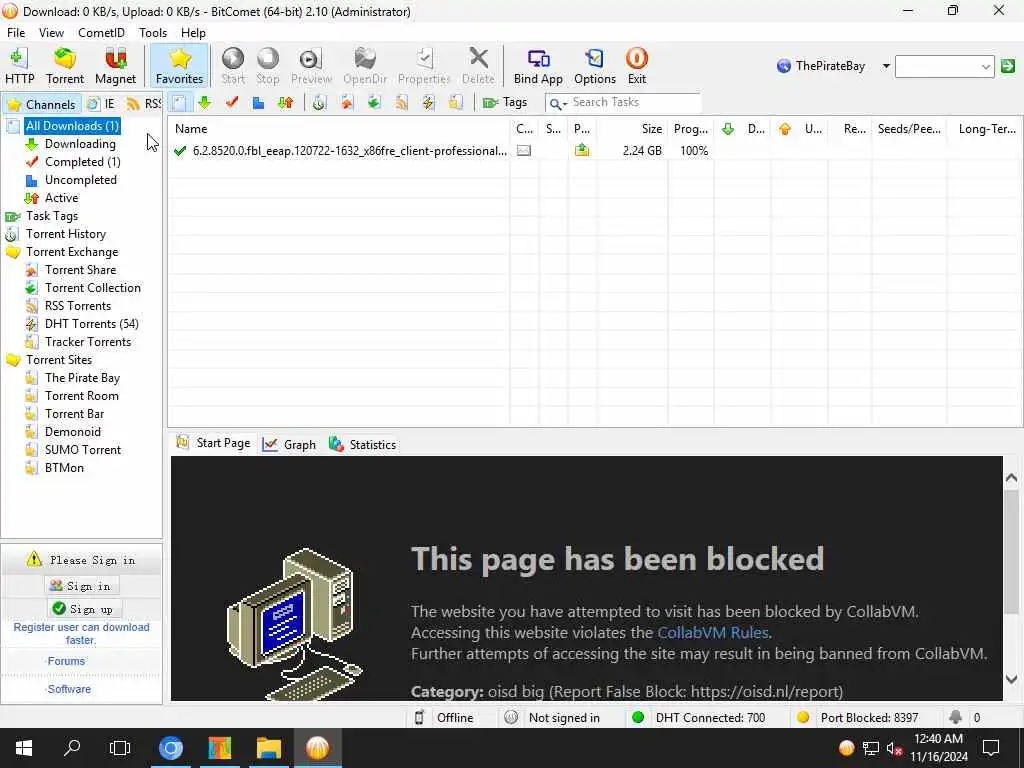This screenshot has height=768, width=1024.
Task: Select Uncompleted in the sidebar tree
Action: (80, 180)
